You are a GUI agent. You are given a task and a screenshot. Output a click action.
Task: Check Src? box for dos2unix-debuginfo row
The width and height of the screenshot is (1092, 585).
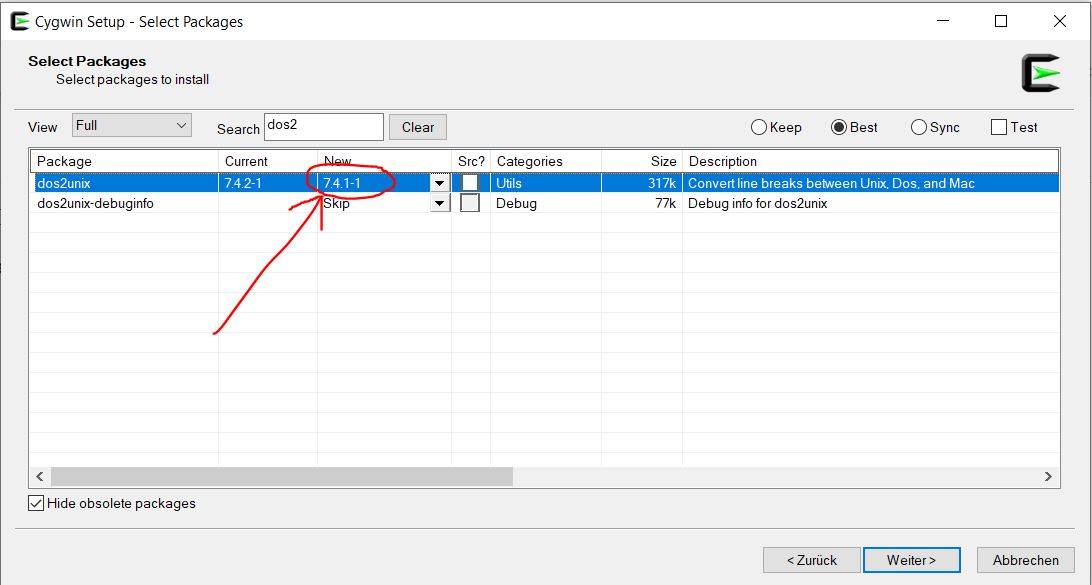[x=470, y=203]
